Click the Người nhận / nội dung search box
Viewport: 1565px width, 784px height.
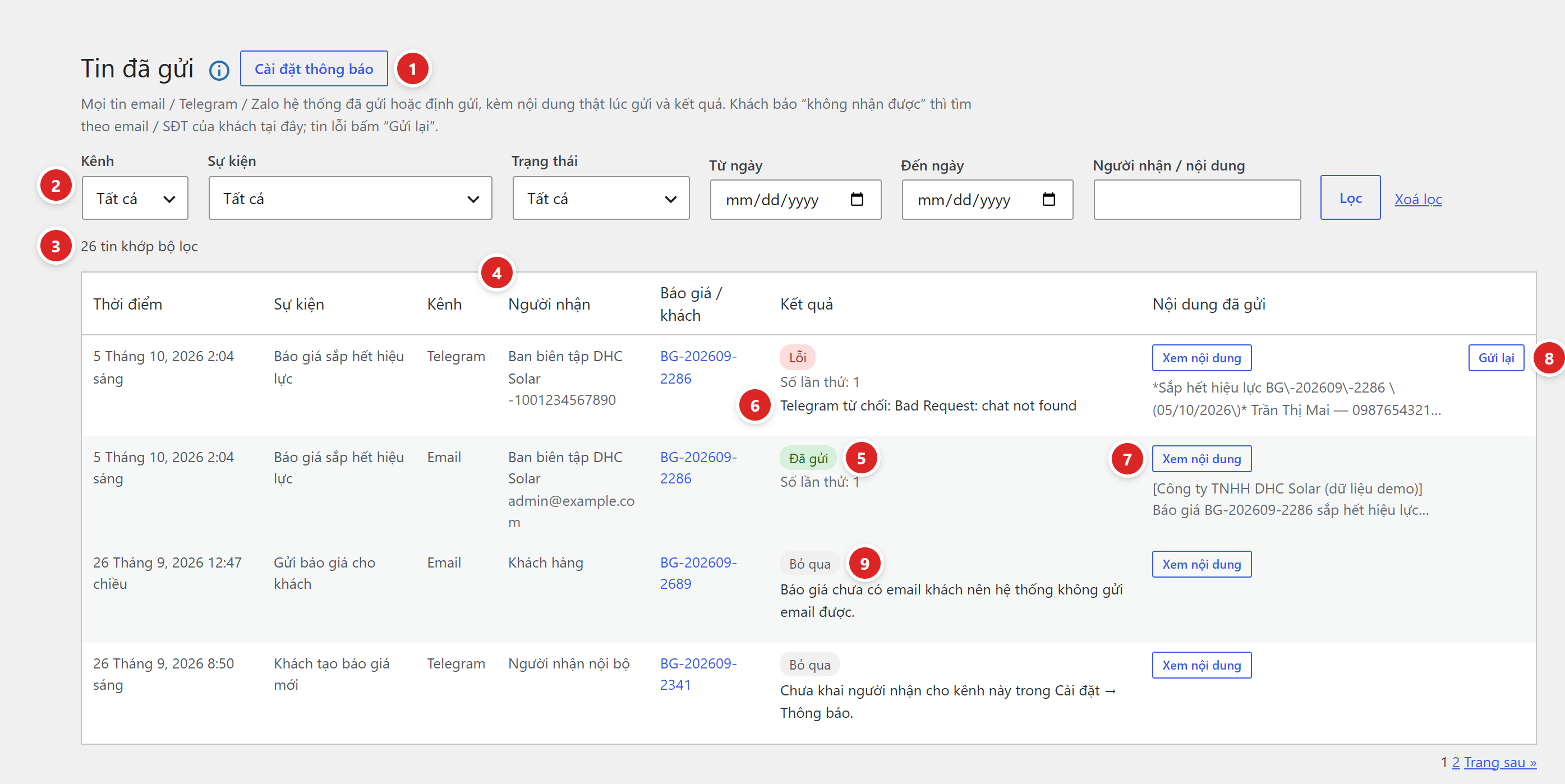[1197, 199]
